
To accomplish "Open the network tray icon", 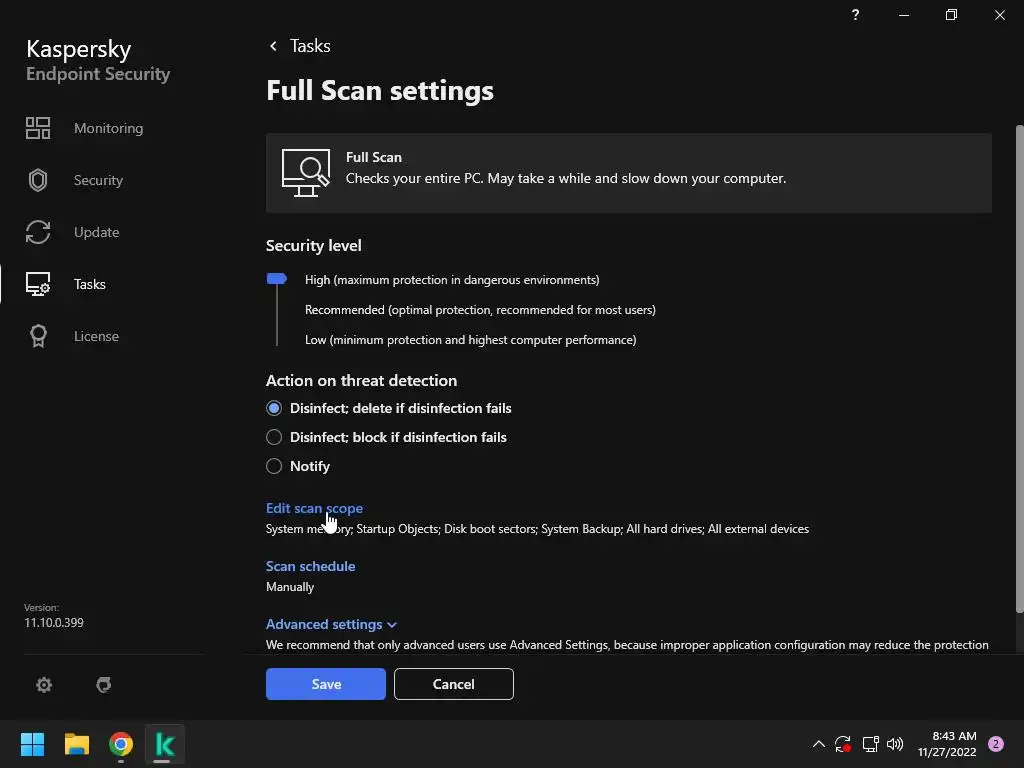I will [x=870, y=744].
